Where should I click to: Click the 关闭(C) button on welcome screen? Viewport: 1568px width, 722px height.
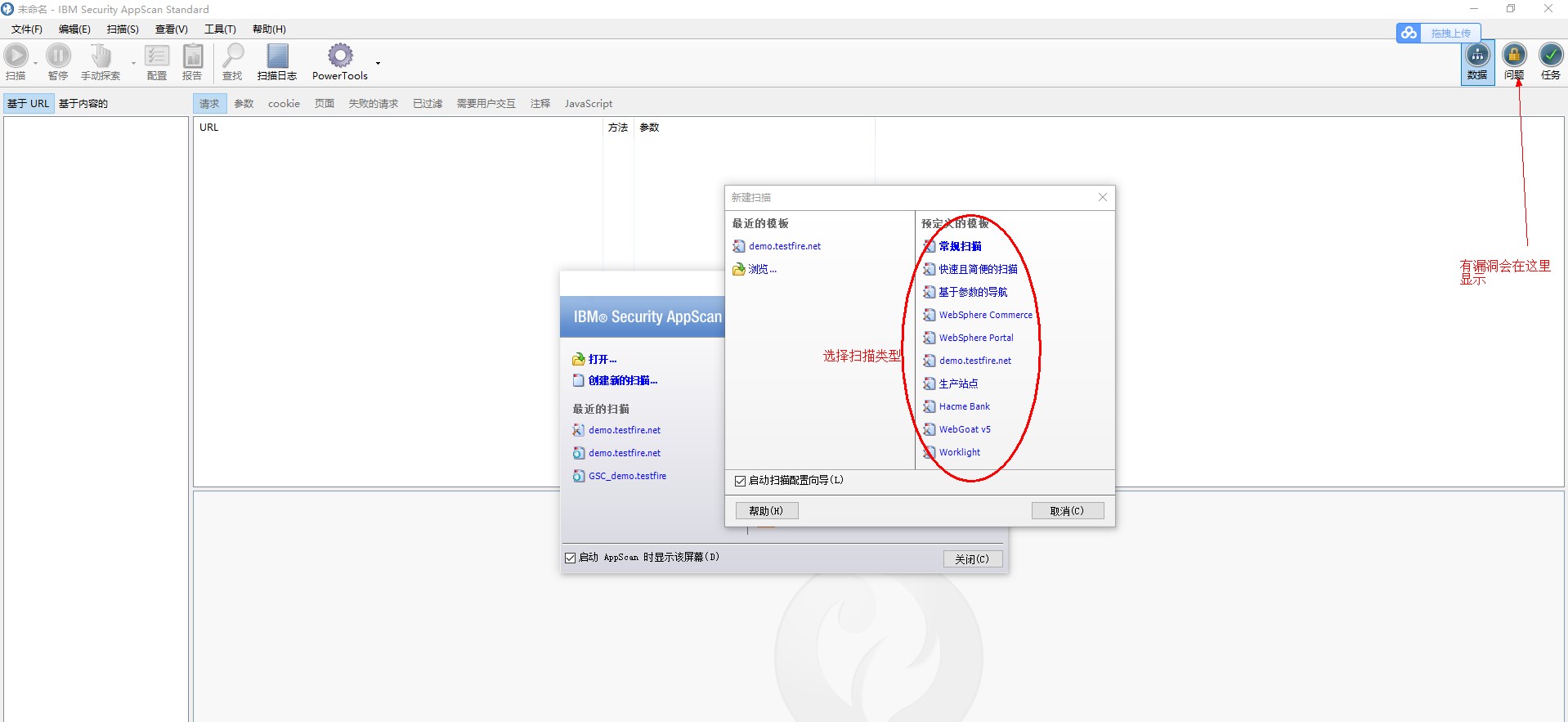[x=972, y=559]
